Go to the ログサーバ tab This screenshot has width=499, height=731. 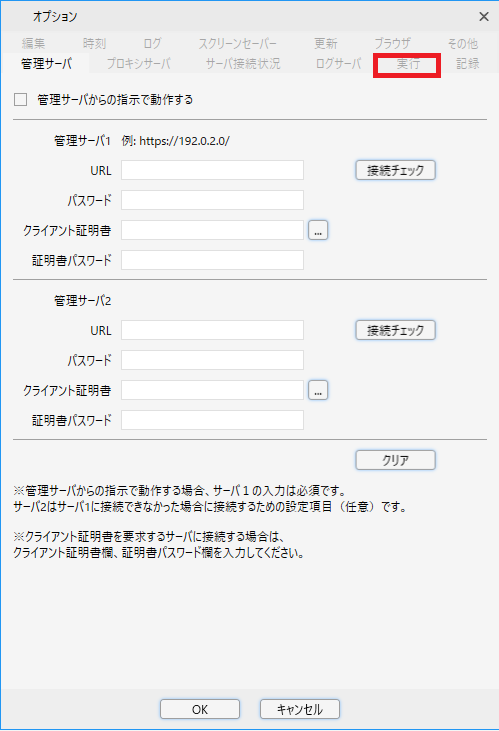(x=339, y=64)
